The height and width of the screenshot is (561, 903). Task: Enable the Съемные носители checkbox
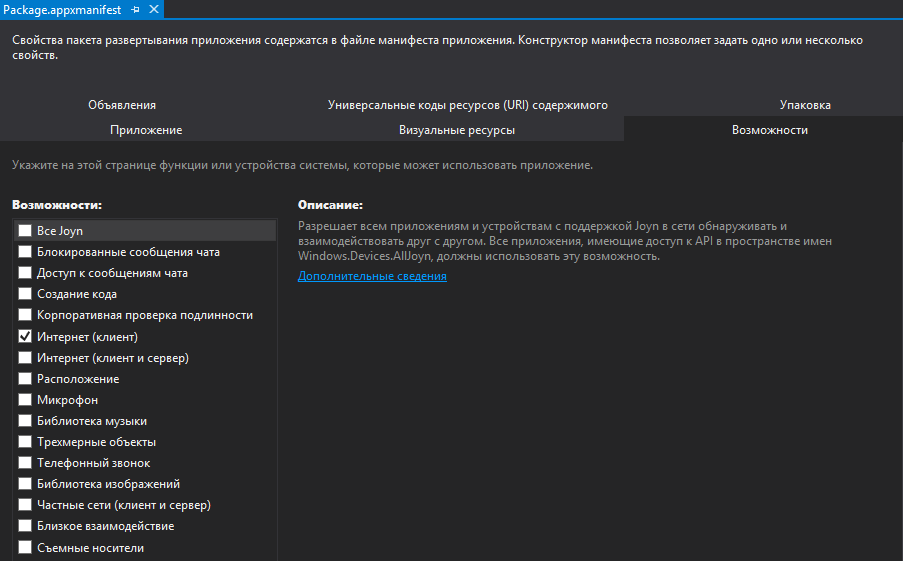tap(25, 548)
